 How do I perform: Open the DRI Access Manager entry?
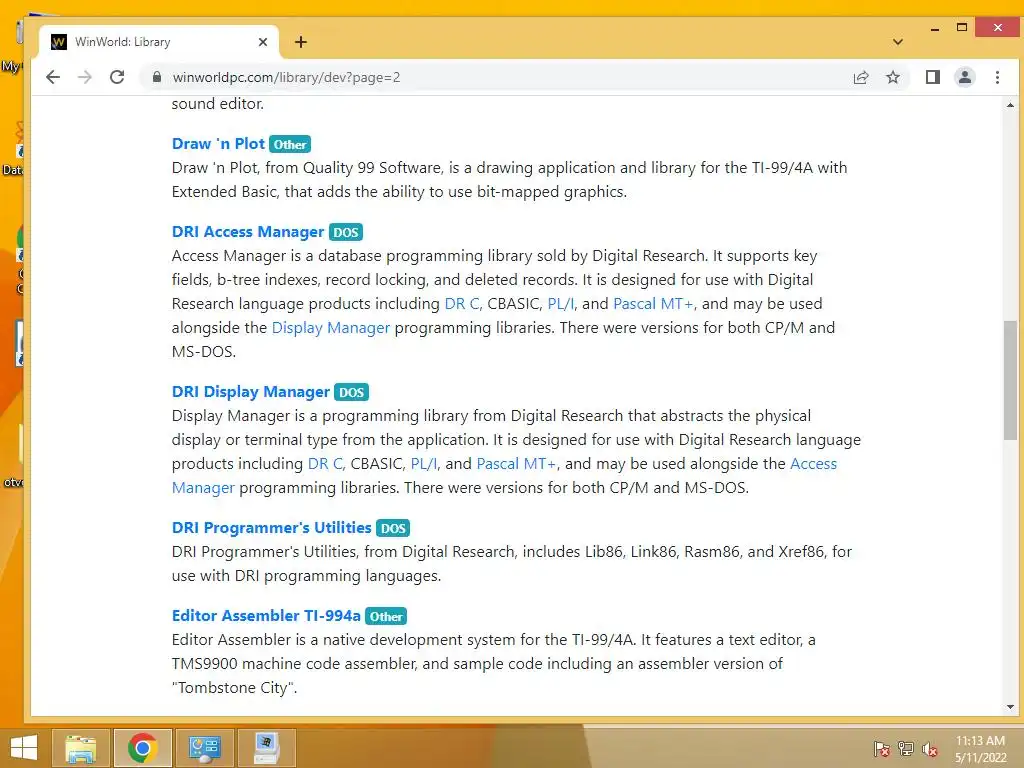point(248,232)
